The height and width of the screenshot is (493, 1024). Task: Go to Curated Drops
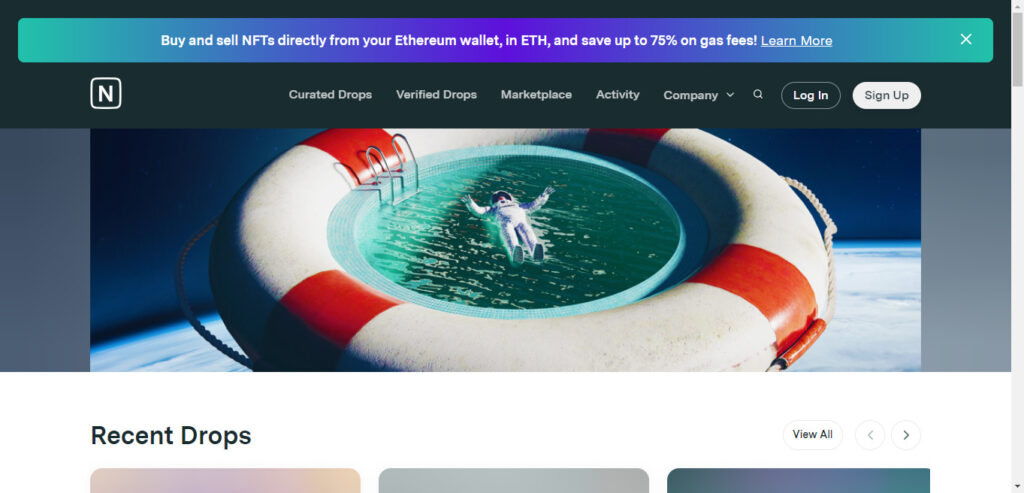[330, 95]
